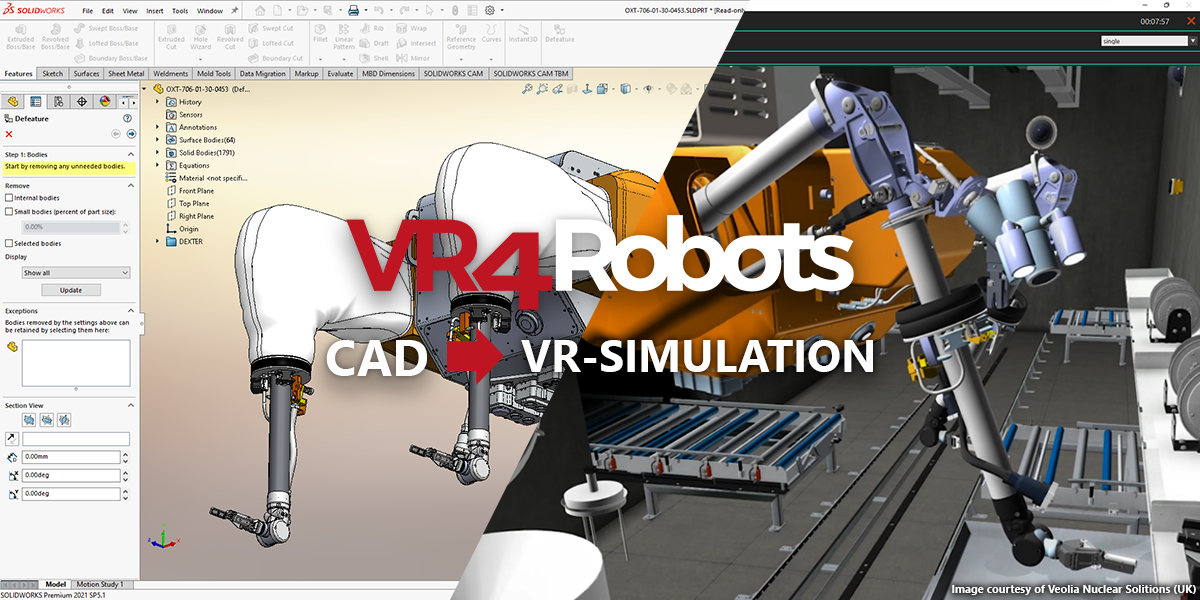Expand the Surface Bodies(64) node
Viewport: 1200px width, 600px height.
(x=157, y=140)
